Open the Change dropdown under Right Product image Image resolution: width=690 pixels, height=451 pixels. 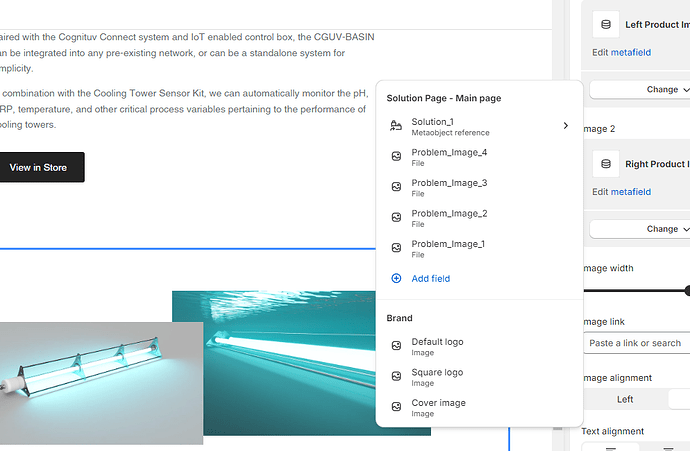(640, 229)
